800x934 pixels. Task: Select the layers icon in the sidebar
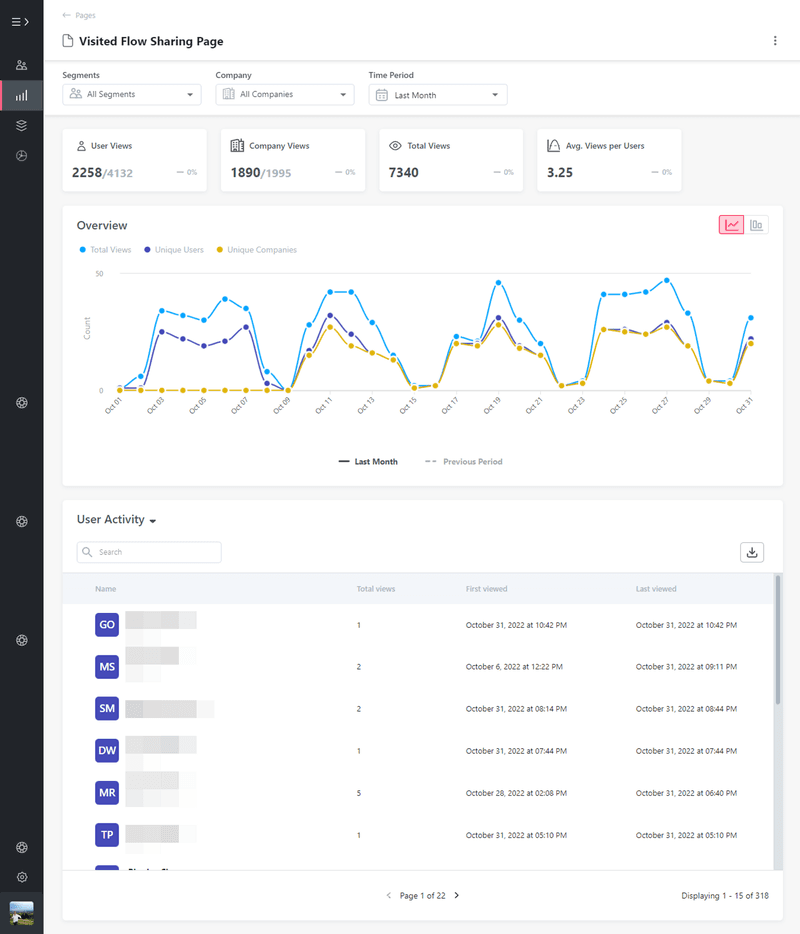(x=21, y=125)
